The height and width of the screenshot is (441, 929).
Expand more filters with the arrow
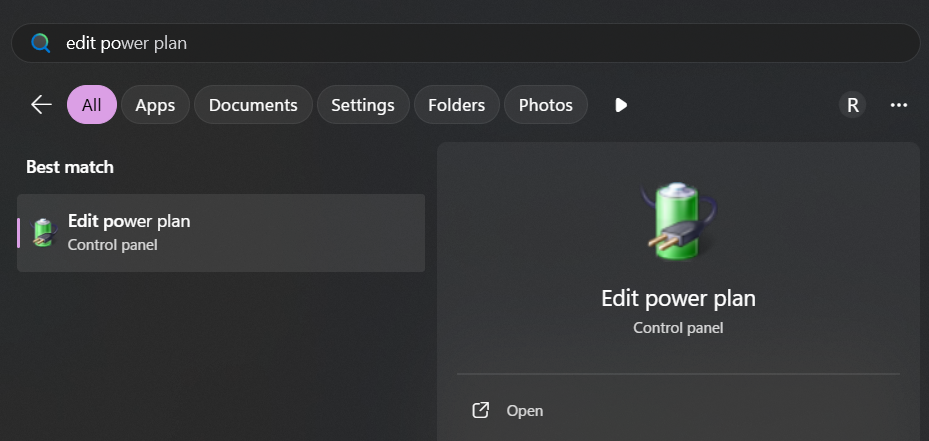[x=621, y=105]
